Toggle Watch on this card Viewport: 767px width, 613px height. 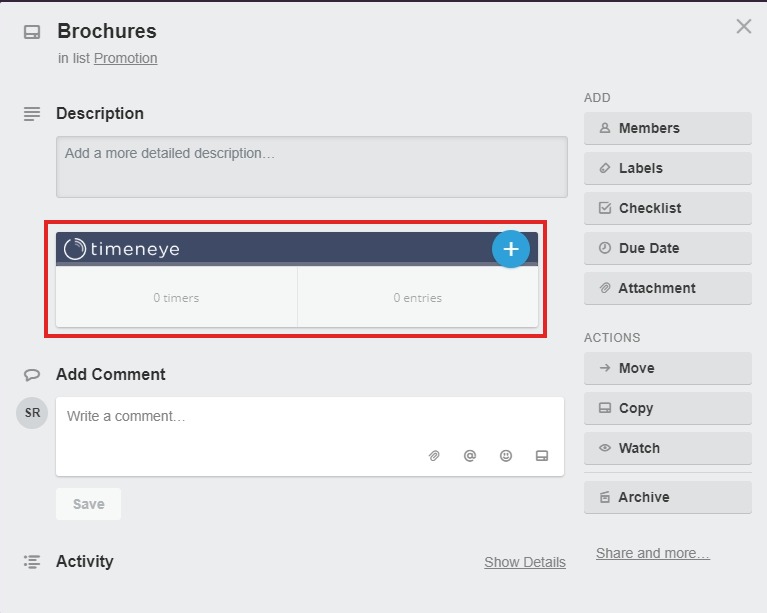pyautogui.click(x=668, y=448)
